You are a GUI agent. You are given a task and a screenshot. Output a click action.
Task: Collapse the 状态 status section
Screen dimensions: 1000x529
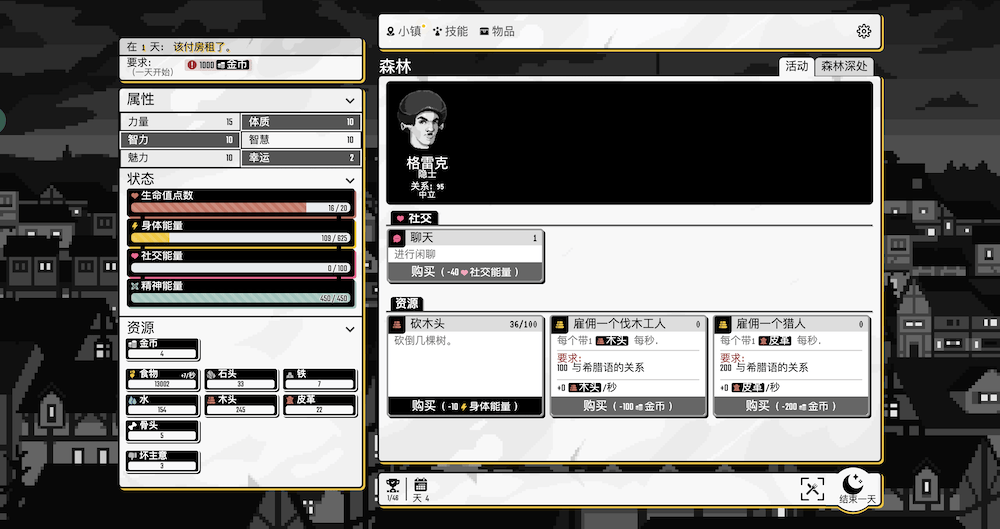pyautogui.click(x=350, y=179)
